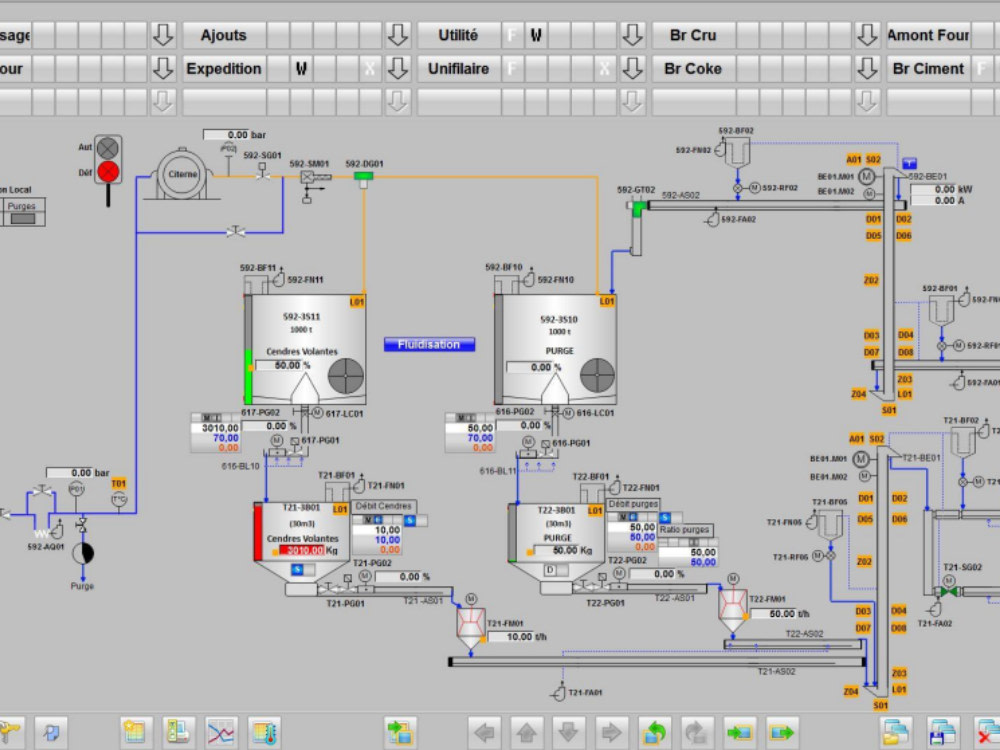Select the 592-3S11 silo rotary fan symbol
Viewport: 1000px width, 750px height.
[x=346, y=375]
